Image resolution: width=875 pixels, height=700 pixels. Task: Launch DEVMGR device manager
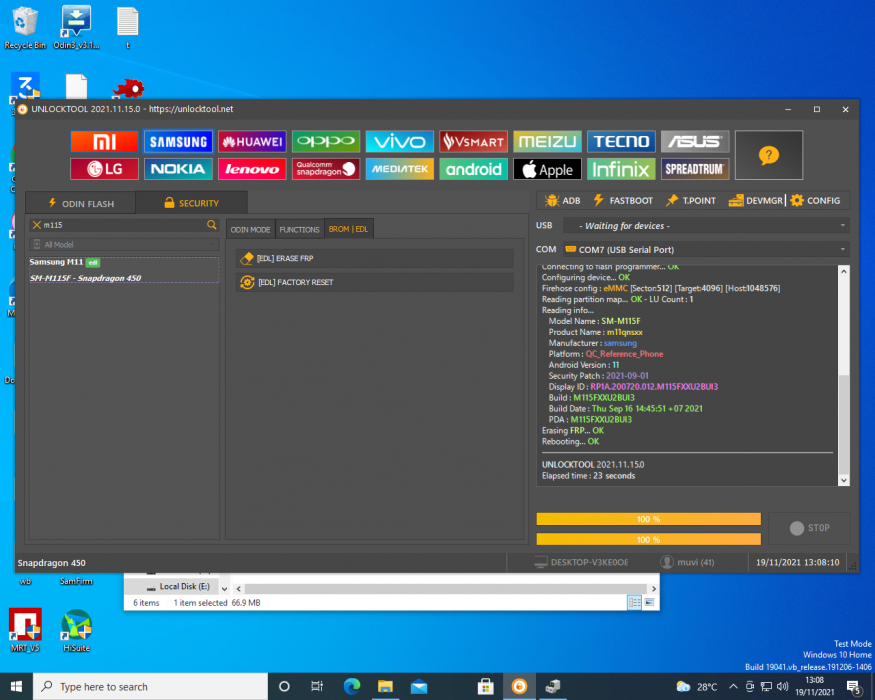(756, 200)
